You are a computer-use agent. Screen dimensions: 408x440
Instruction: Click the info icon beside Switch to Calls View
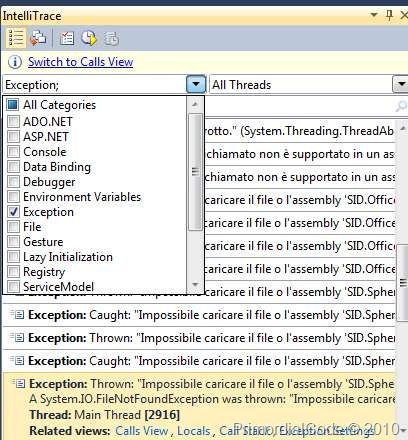coord(15,62)
